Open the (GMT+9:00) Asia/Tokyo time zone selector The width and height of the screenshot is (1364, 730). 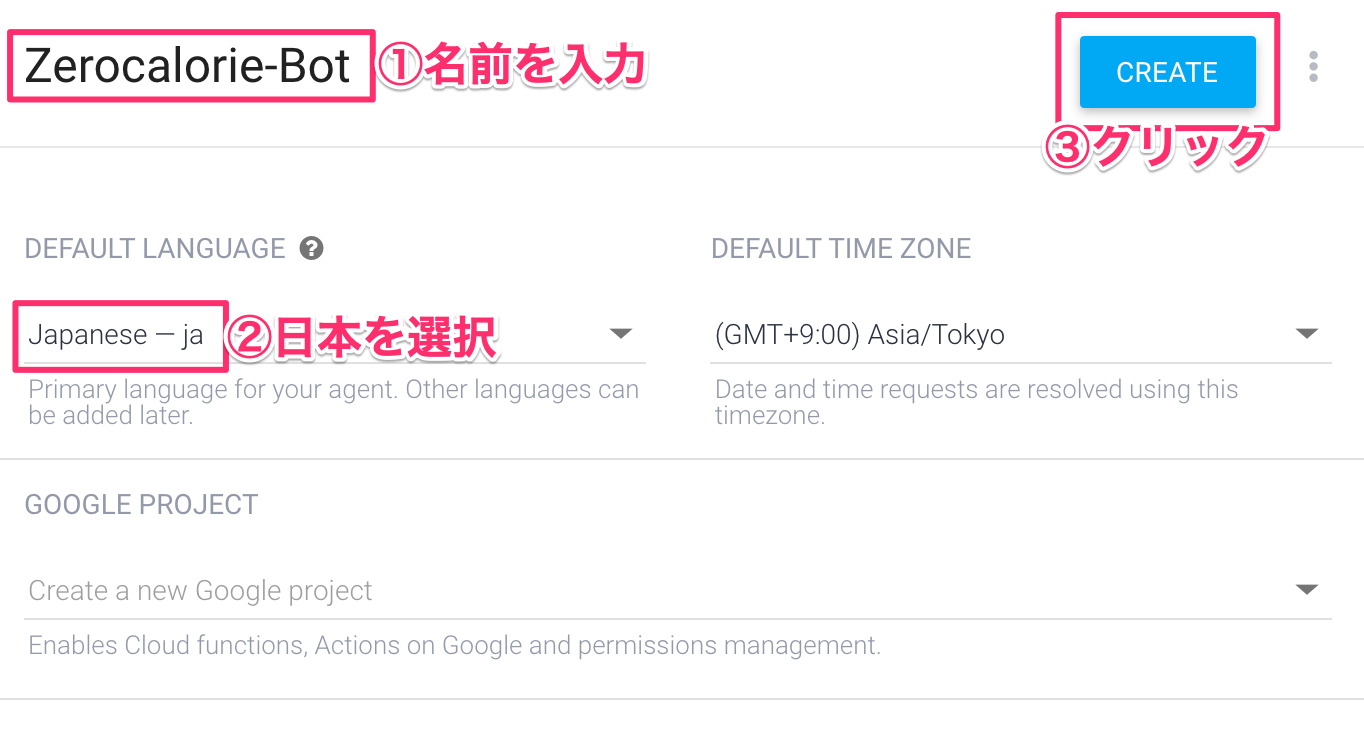point(1021,335)
